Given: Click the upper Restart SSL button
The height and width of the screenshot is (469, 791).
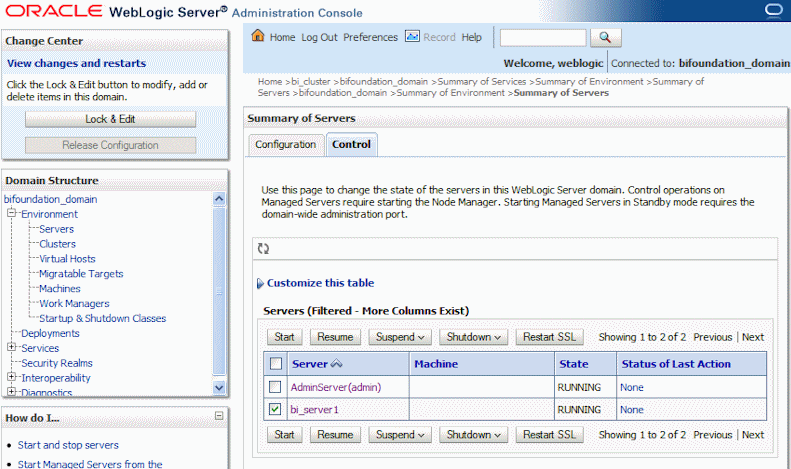Looking at the screenshot, I should pyautogui.click(x=549, y=337).
